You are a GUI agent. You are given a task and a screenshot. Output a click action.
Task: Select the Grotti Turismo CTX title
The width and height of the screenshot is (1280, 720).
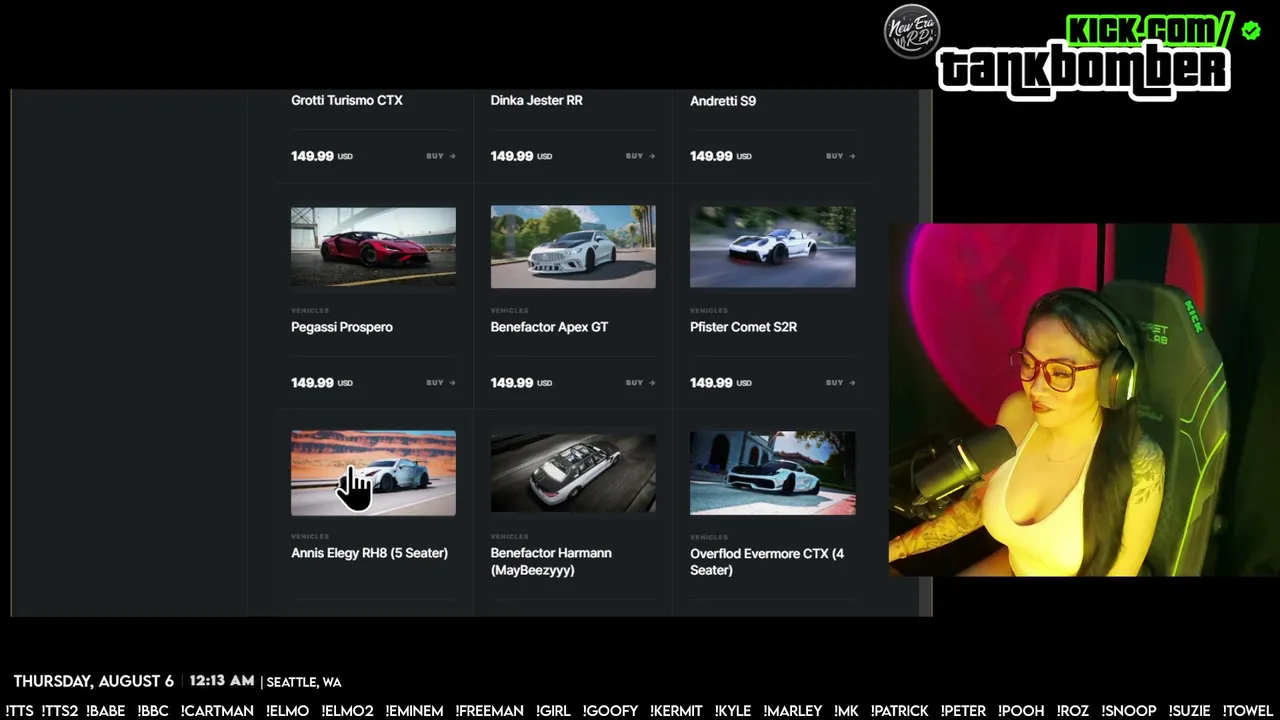click(347, 100)
